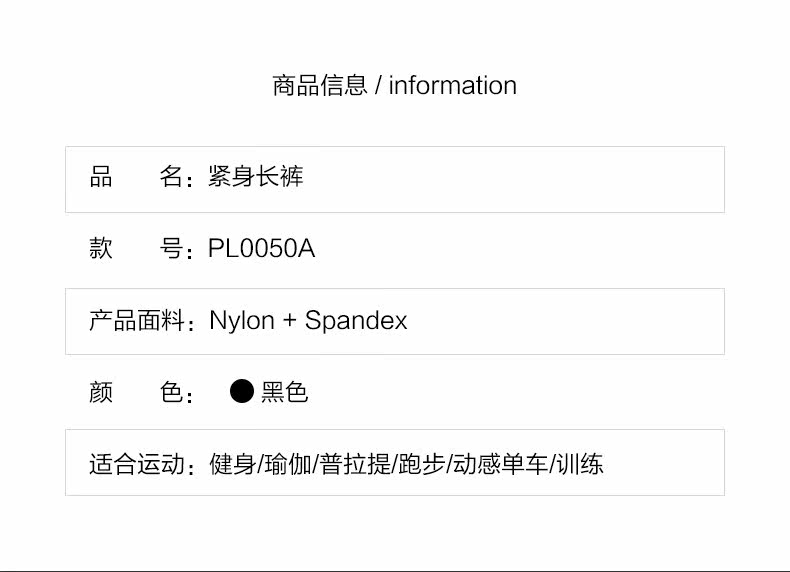Select the 黑色 color name text

(x=285, y=392)
